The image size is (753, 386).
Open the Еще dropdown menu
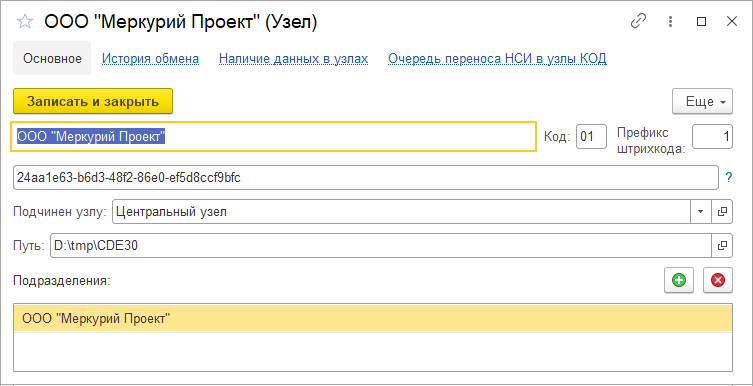[x=702, y=101]
